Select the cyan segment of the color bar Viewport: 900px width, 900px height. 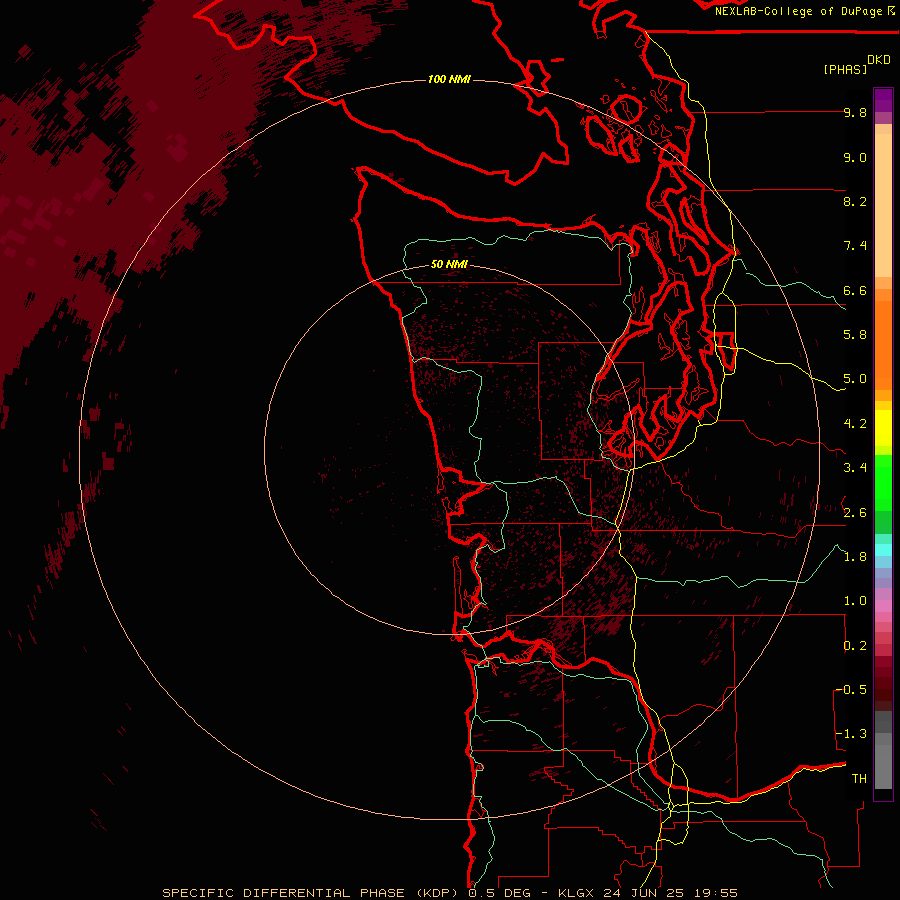click(883, 550)
